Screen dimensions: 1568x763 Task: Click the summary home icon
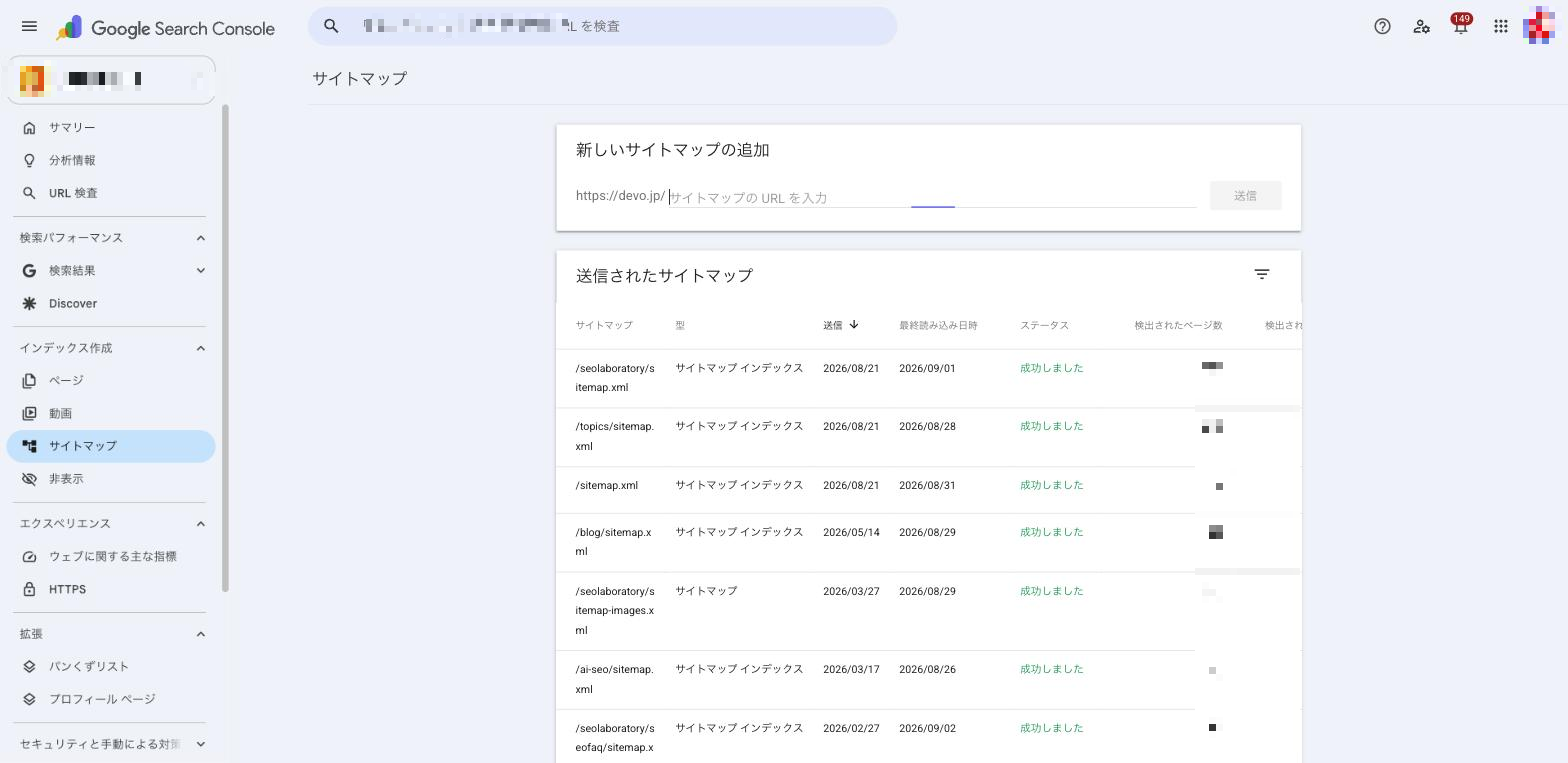point(29,128)
